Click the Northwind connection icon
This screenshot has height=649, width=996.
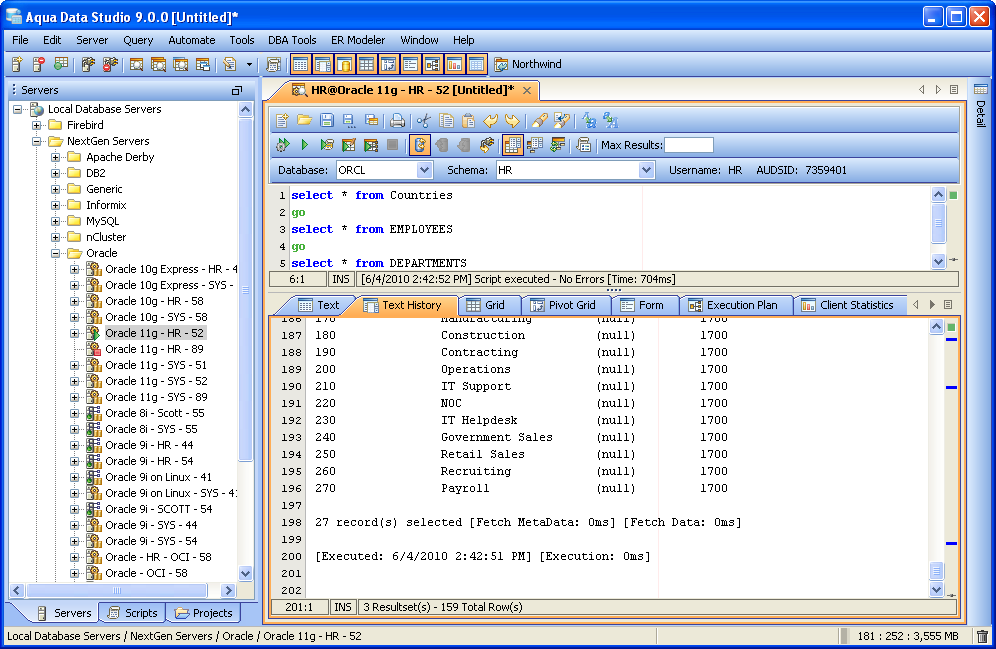[x=501, y=64]
